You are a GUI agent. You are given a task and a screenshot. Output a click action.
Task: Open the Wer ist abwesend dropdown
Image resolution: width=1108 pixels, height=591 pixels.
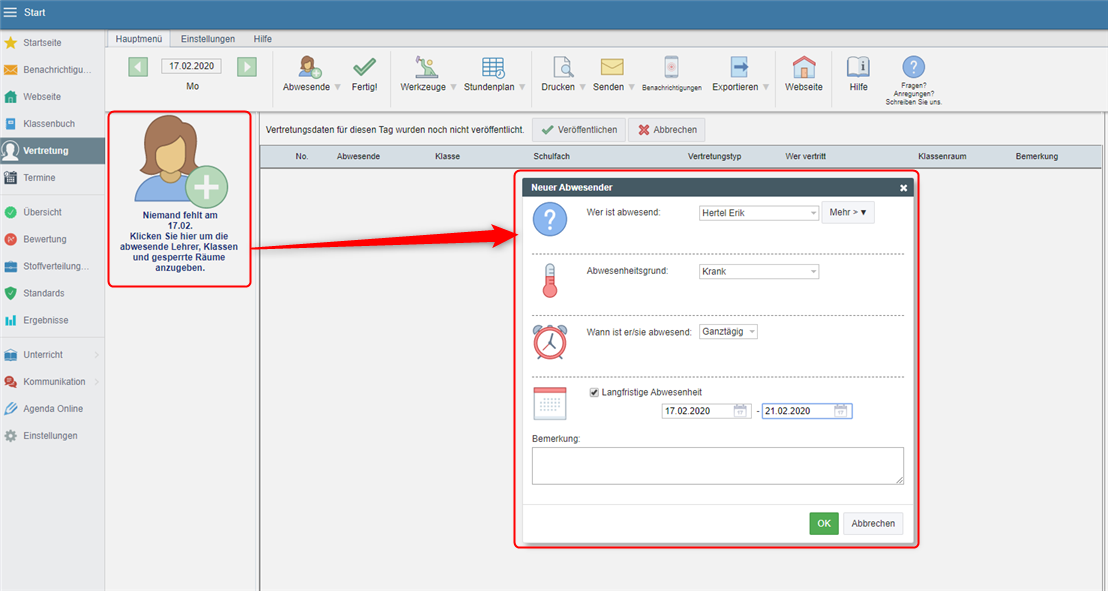coord(759,213)
